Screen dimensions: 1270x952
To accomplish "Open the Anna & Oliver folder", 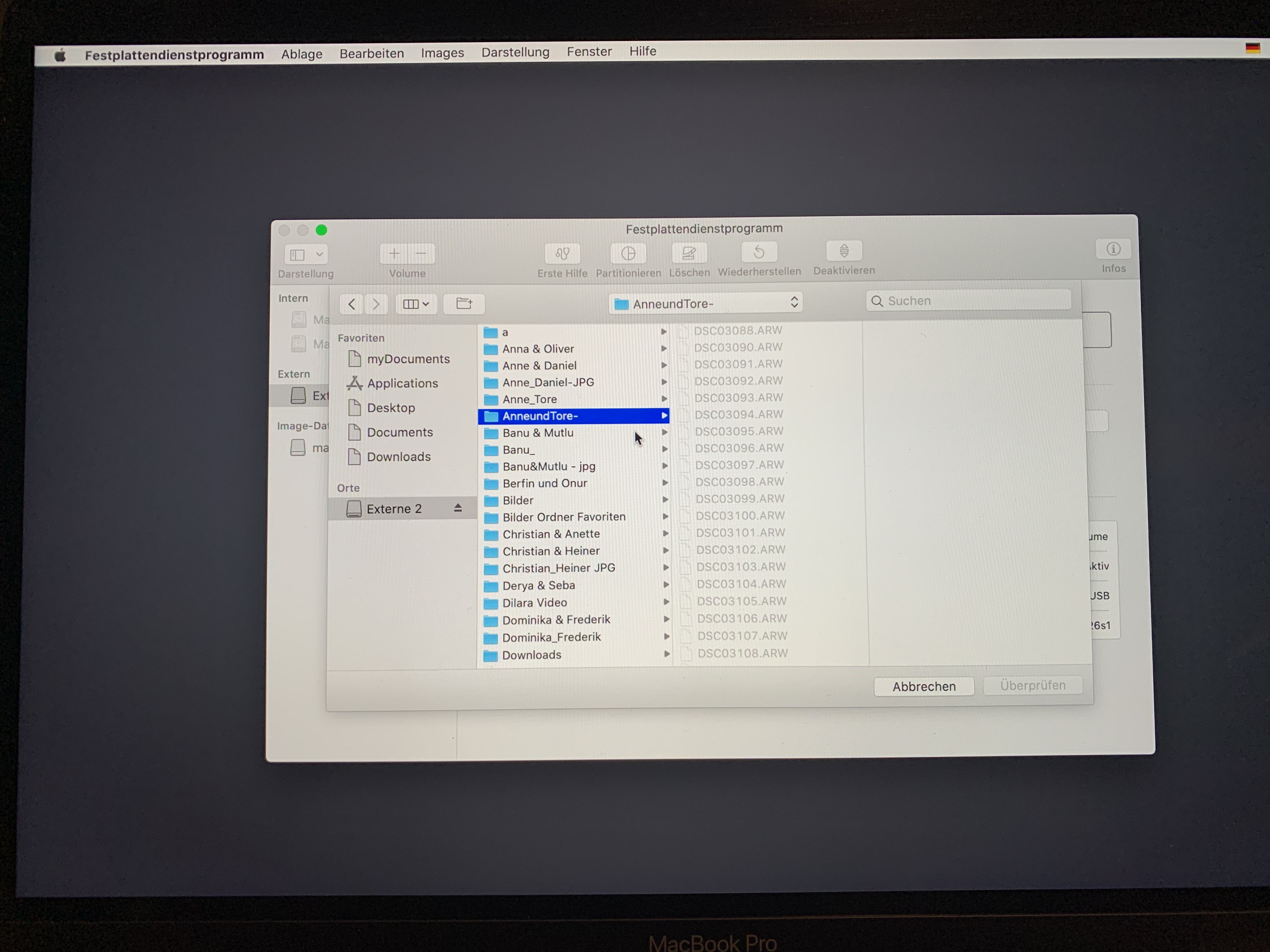I will point(574,349).
